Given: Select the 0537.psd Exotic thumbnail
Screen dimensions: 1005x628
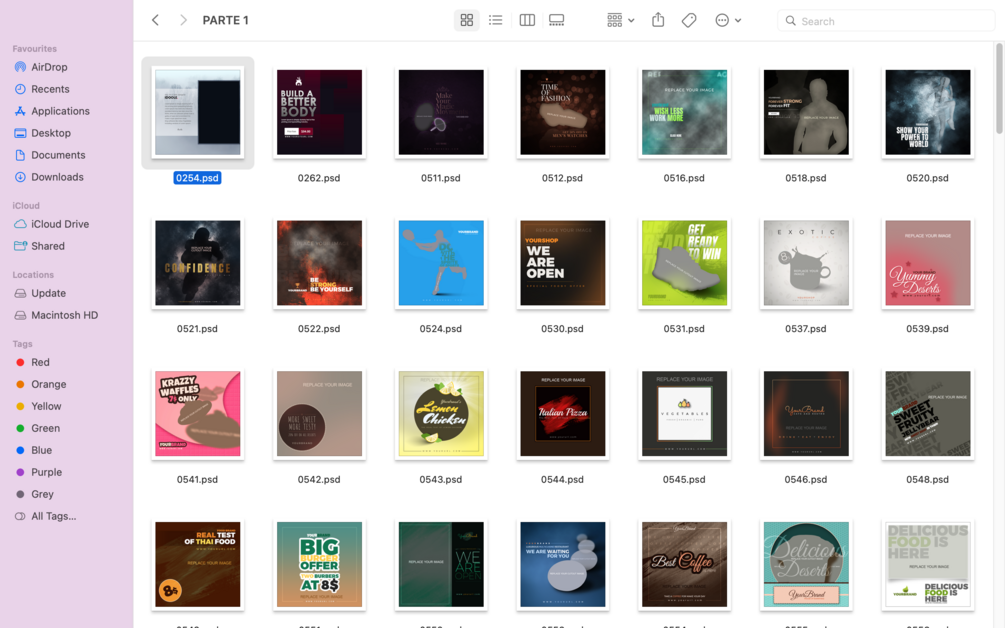Looking at the screenshot, I should click(806, 263).
